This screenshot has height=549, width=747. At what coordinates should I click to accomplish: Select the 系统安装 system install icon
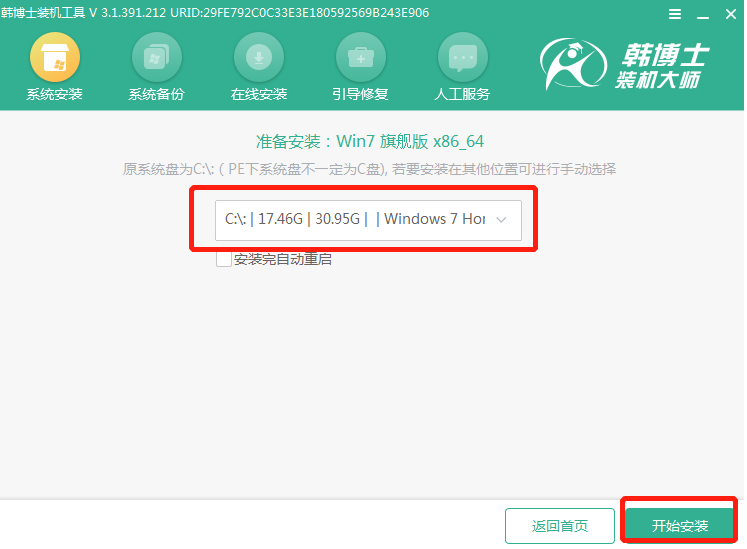tap(55, 58)
